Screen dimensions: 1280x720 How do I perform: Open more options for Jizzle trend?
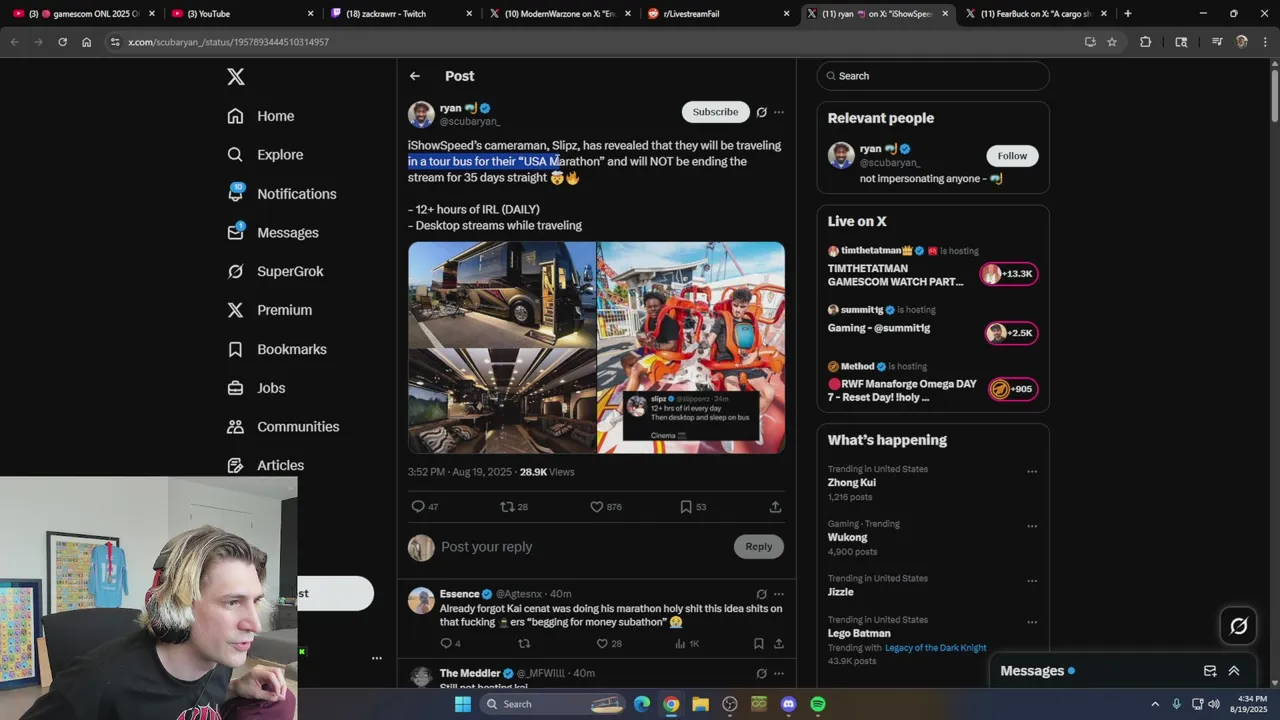click(x=1032, y=581)
